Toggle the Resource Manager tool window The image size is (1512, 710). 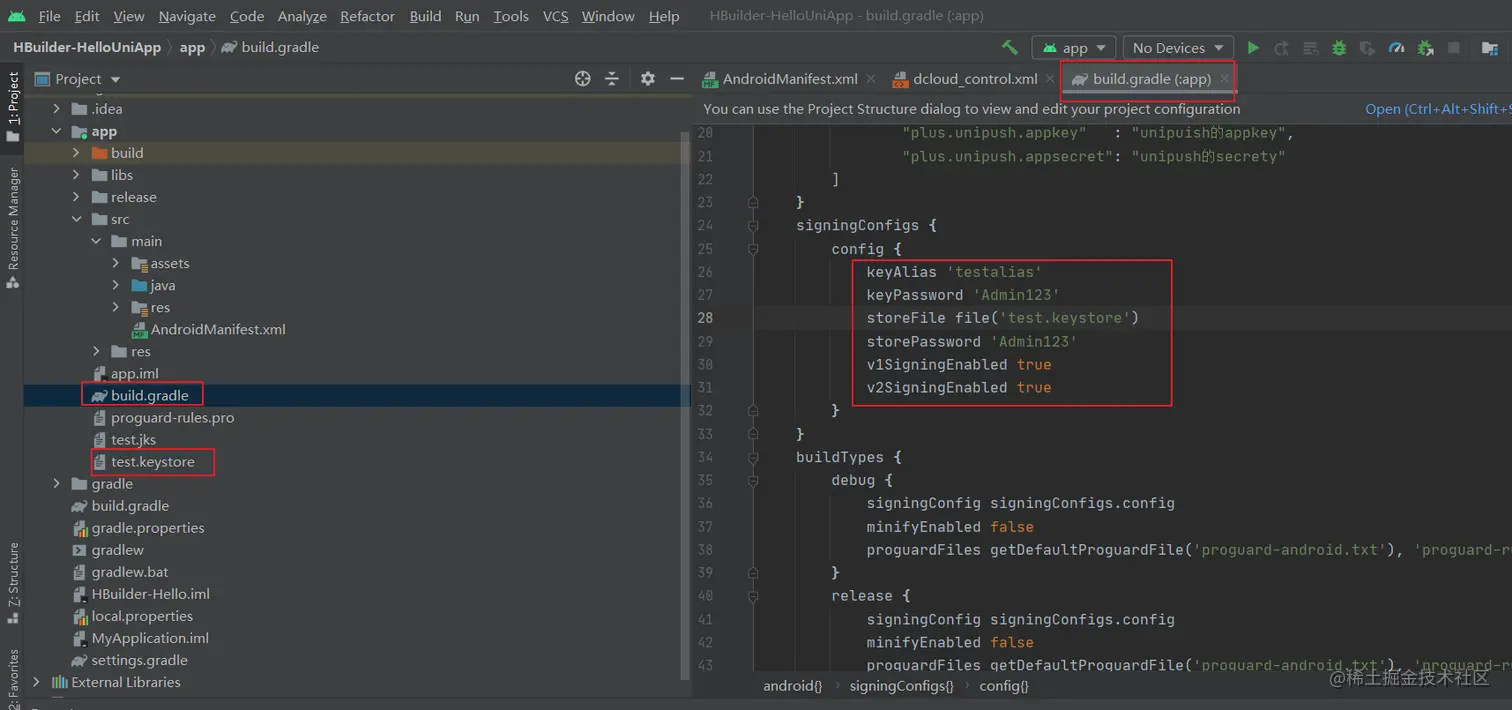pos(13,227)
